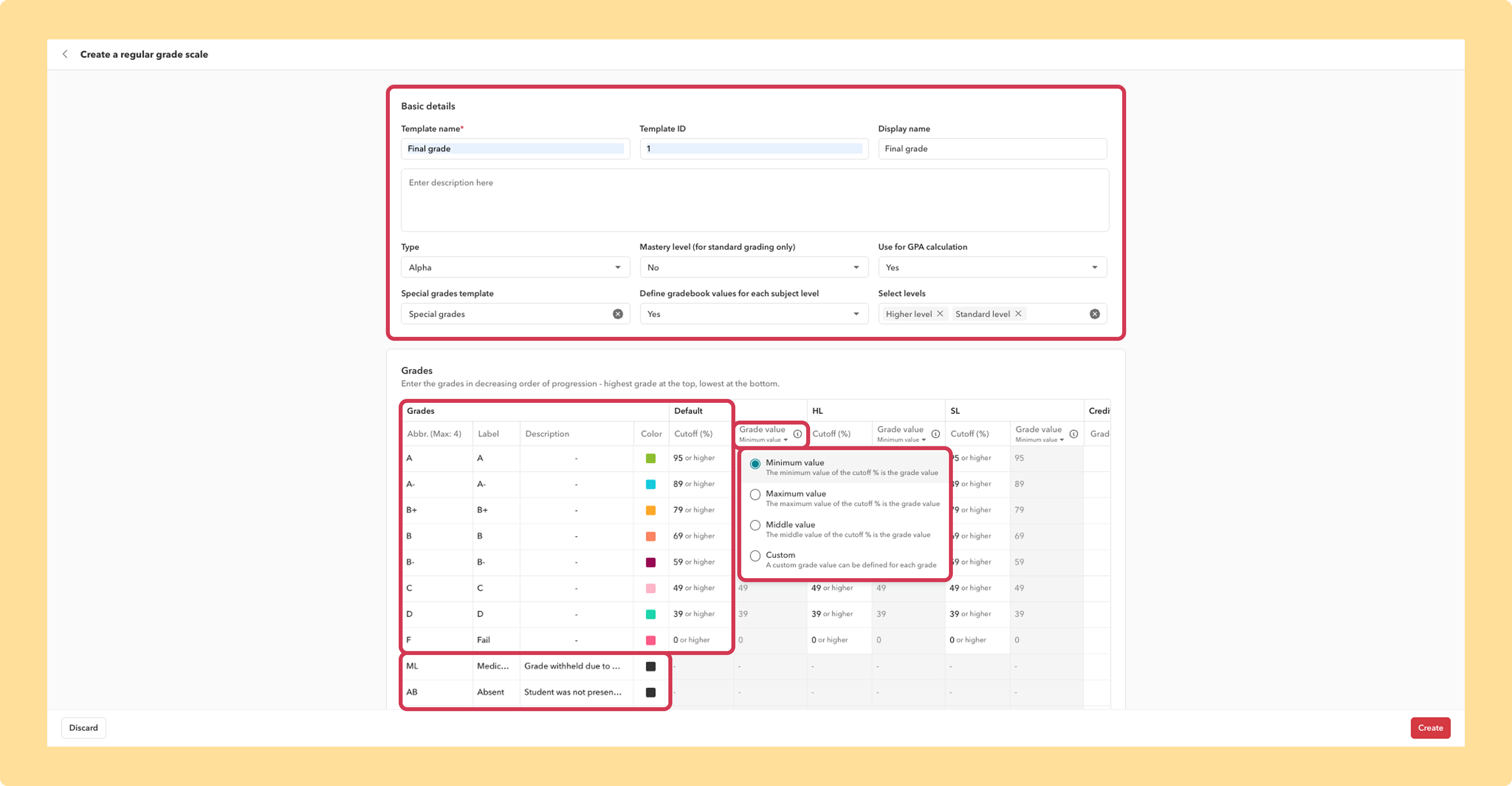Select the Maximum value radio option
The image size is (1512, 786).
click(x=756, y=495)
